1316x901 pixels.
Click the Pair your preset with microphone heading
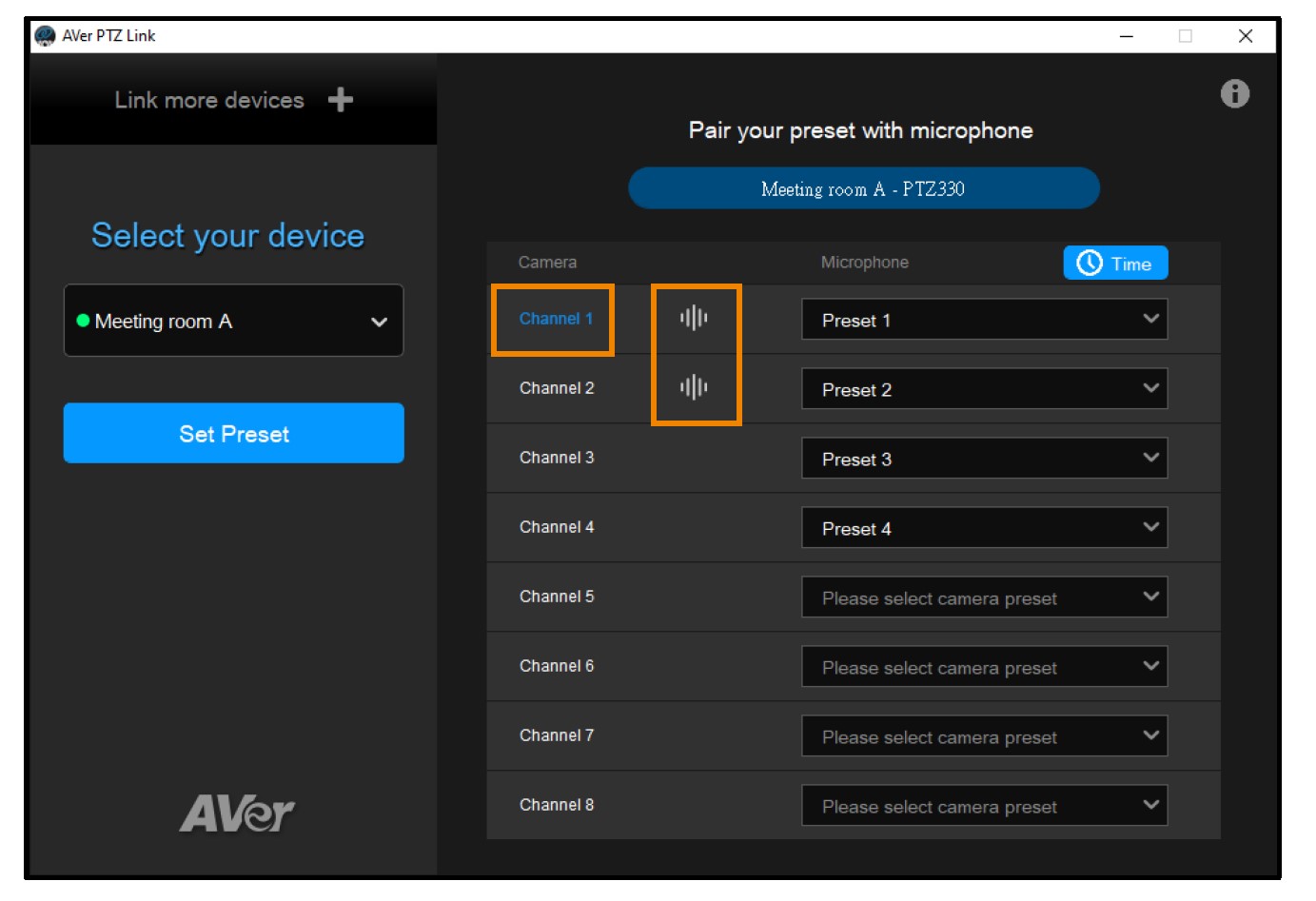pos(861,130)
